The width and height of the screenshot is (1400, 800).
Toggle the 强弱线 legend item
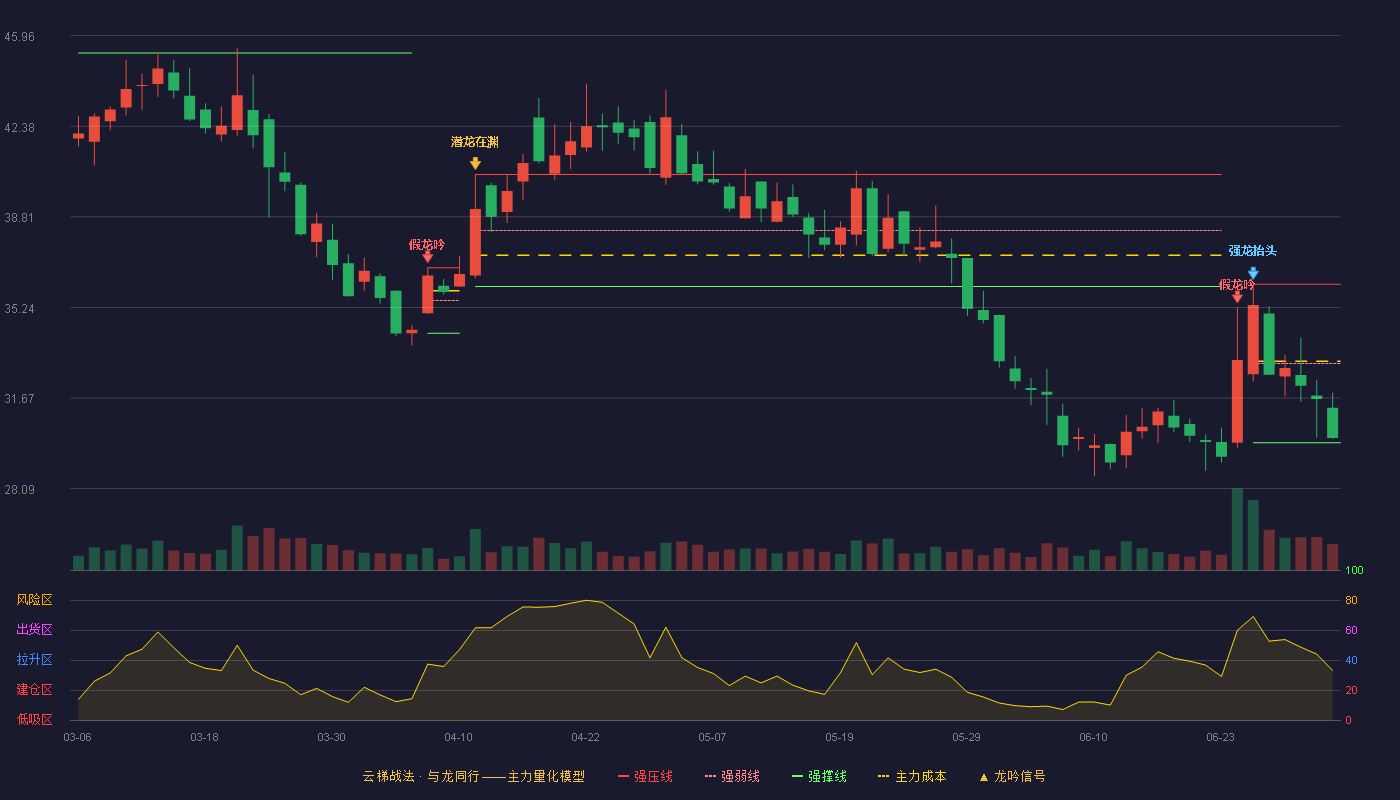[x=732, y=776]
